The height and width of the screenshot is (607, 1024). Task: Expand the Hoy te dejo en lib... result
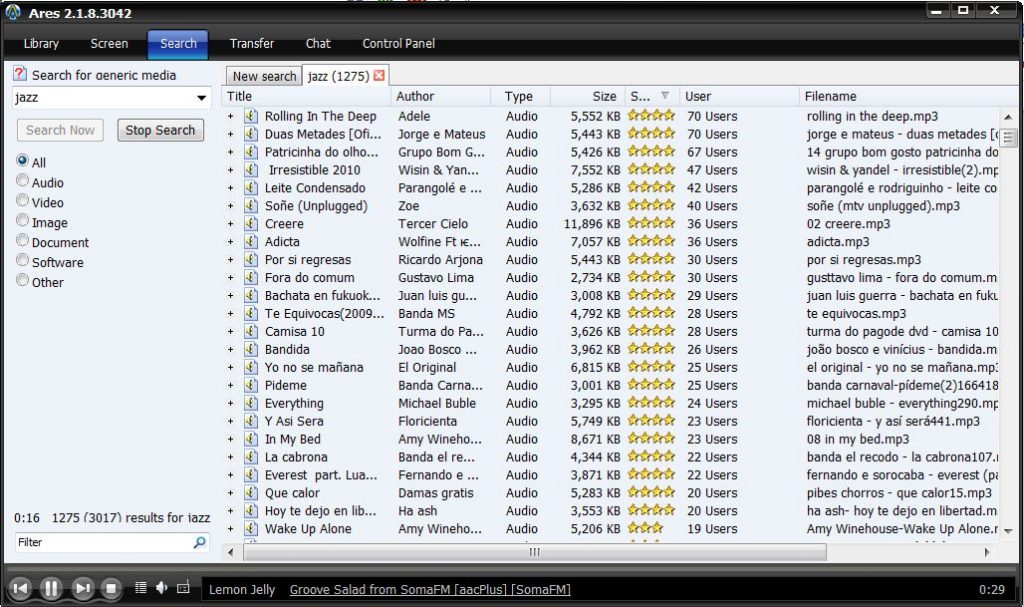tap(231, 511)
